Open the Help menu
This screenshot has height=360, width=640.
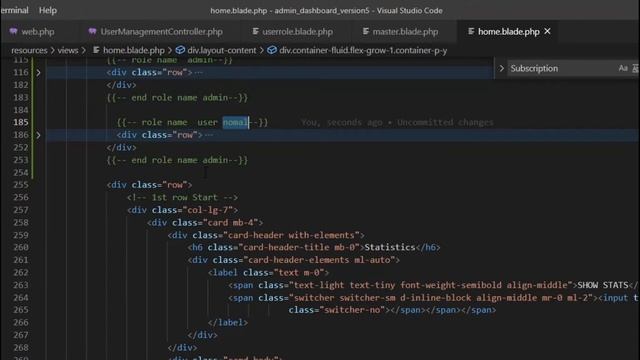pyautogui.click(x=48, y=10)
